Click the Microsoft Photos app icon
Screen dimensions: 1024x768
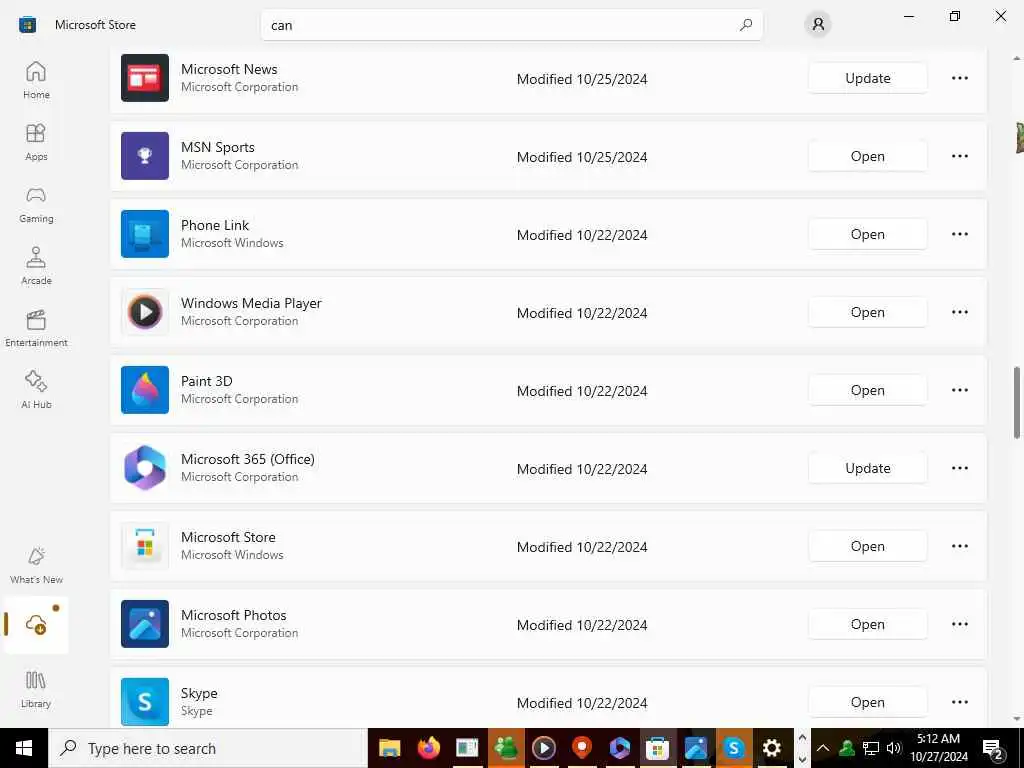tap(145, 624)
